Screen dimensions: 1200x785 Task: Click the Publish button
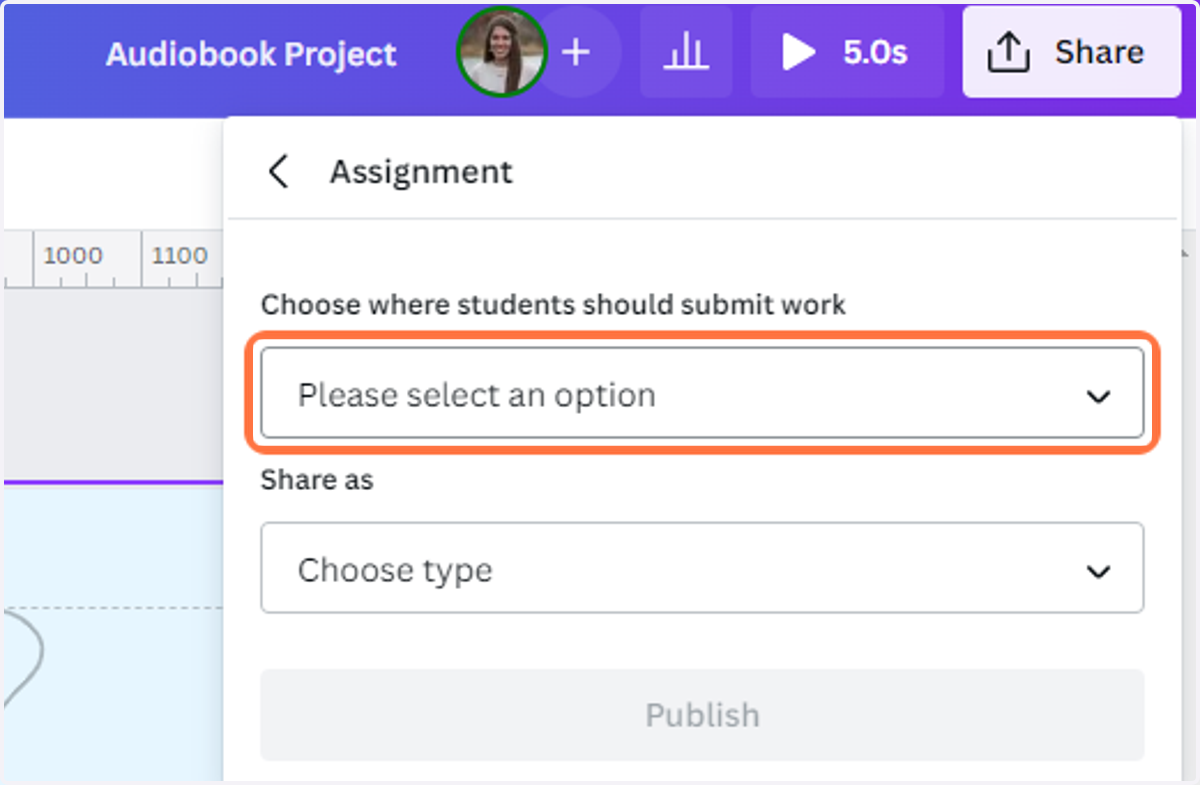[702, 714]
